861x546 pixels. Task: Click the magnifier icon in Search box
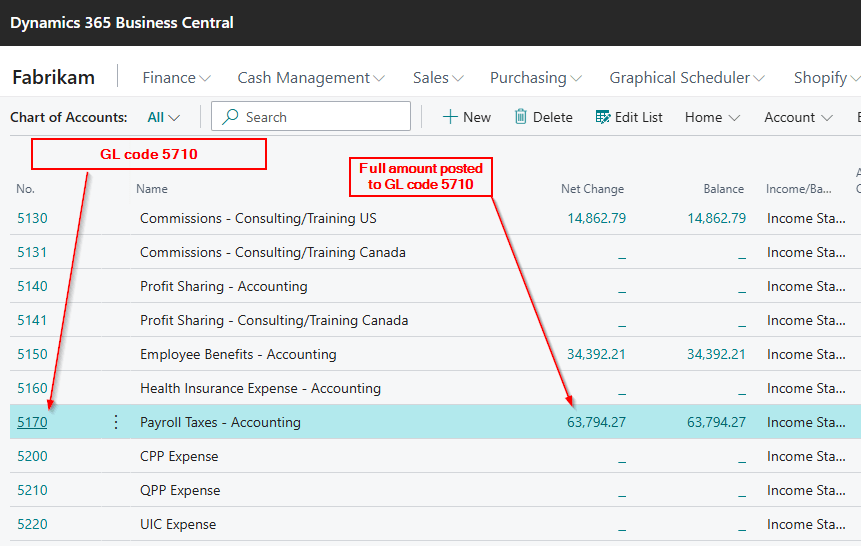(x=230, y=117)
